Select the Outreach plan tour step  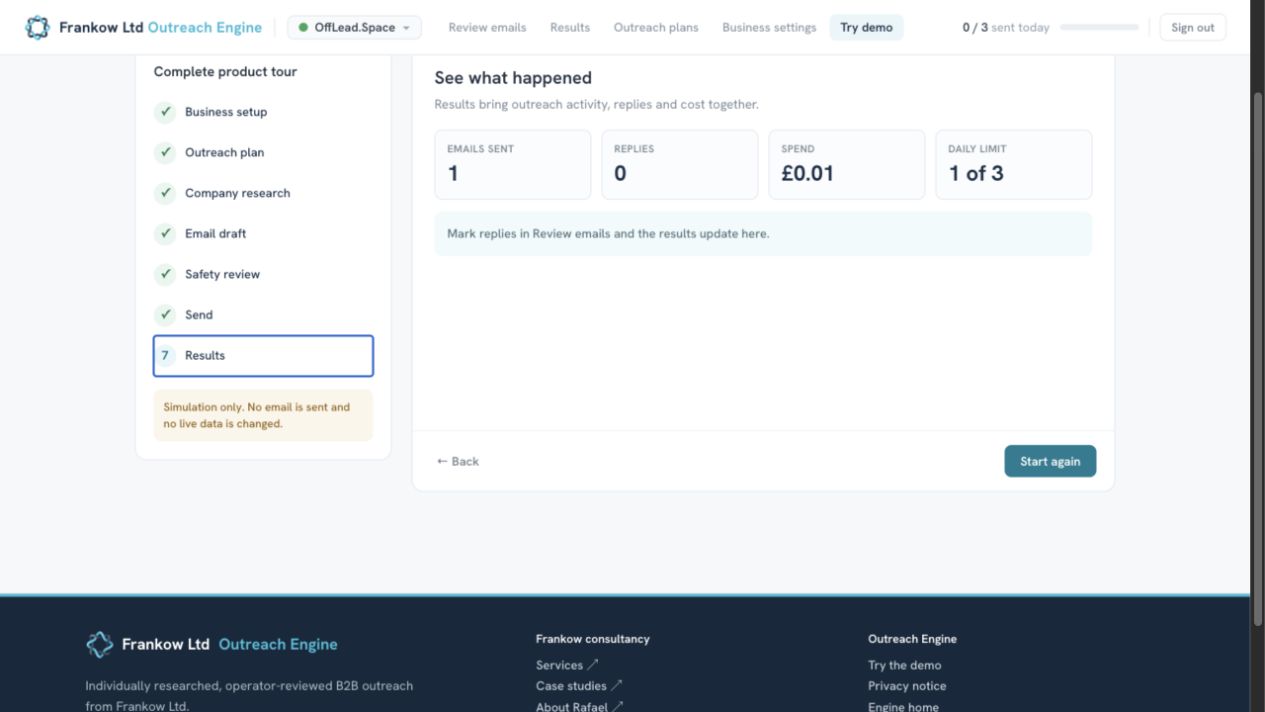click(263, 153)
